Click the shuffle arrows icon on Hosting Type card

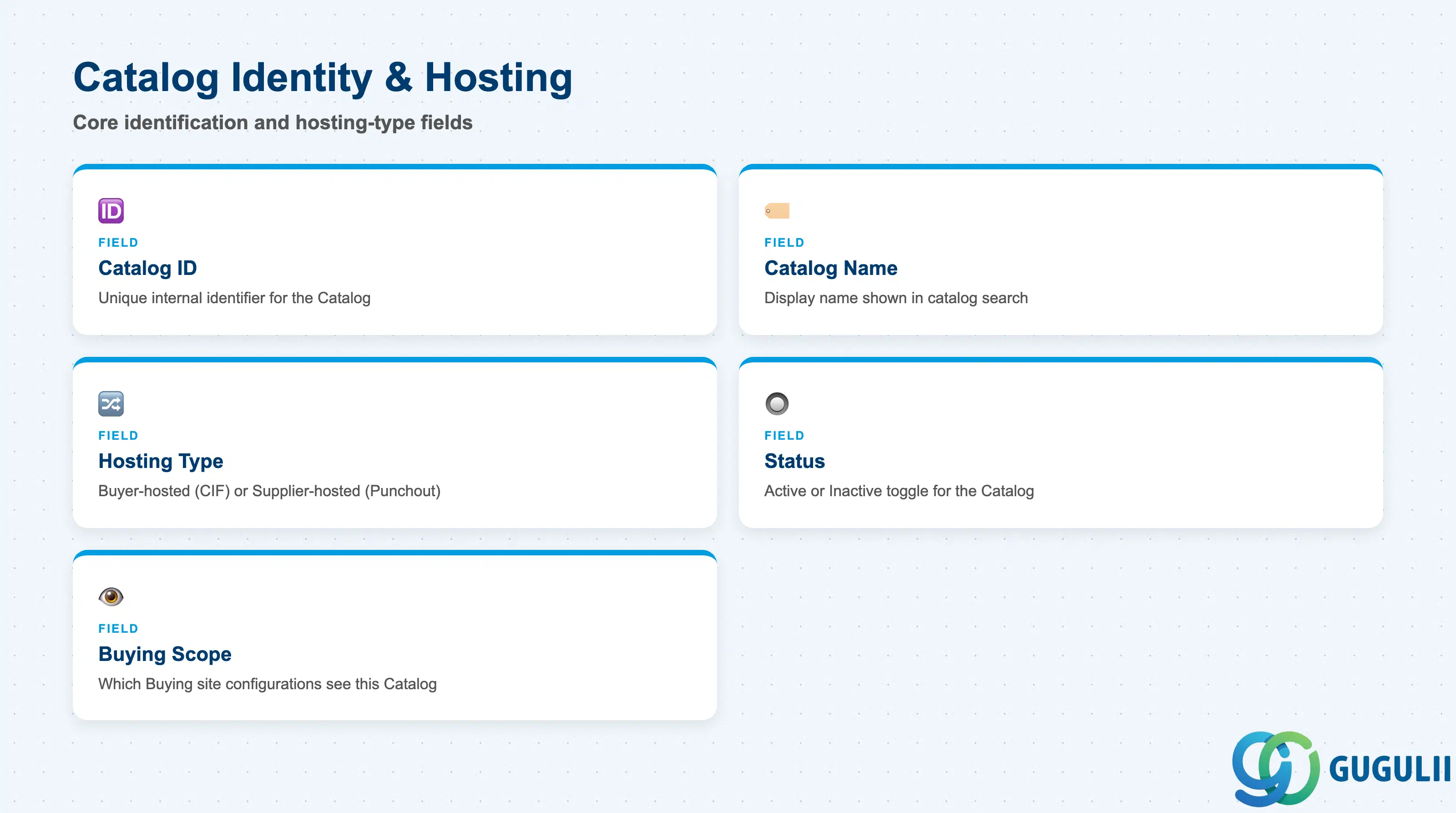tap(111, 404)
